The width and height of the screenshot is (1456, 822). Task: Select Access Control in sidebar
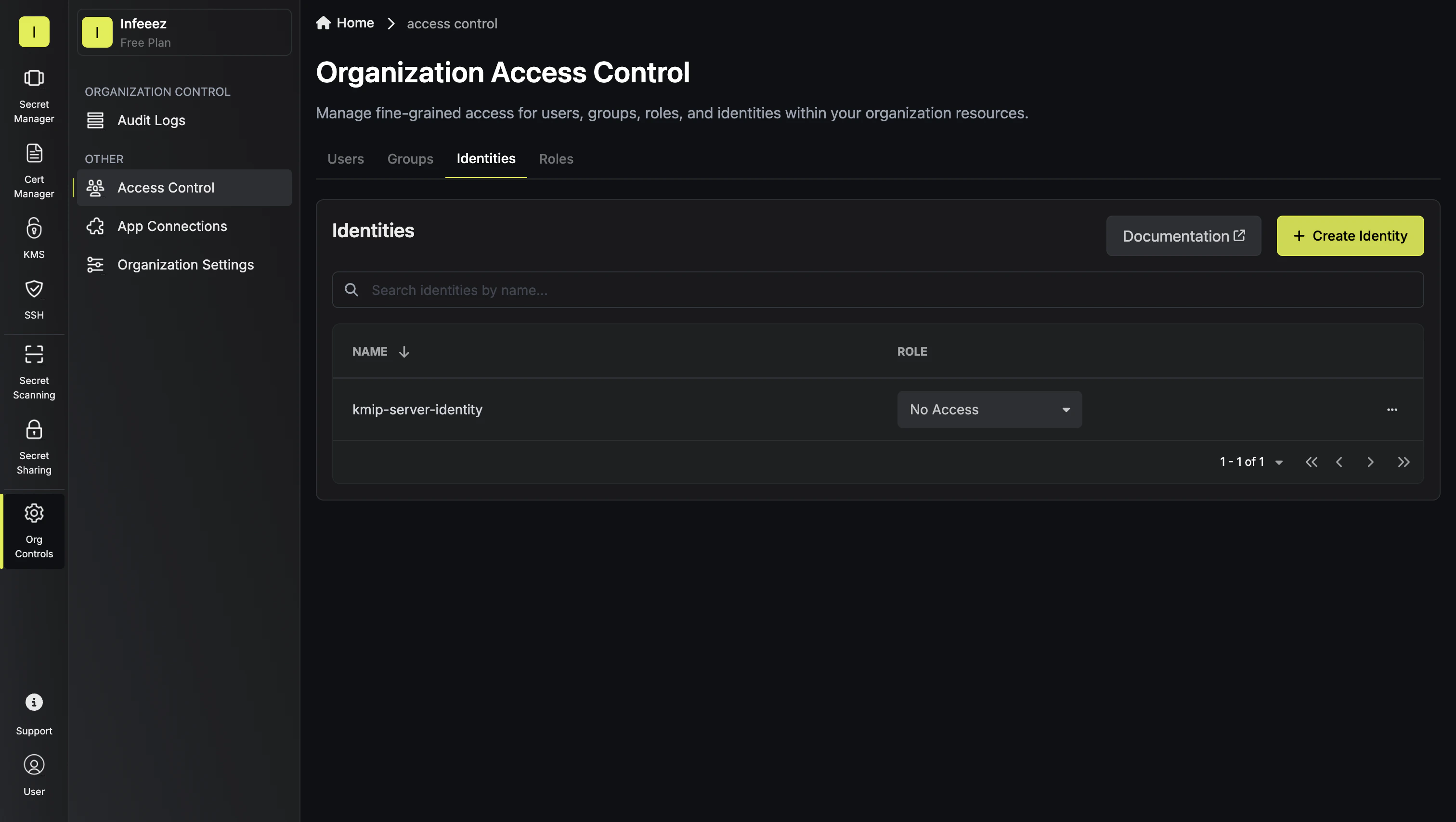click(x=184, y=188)
